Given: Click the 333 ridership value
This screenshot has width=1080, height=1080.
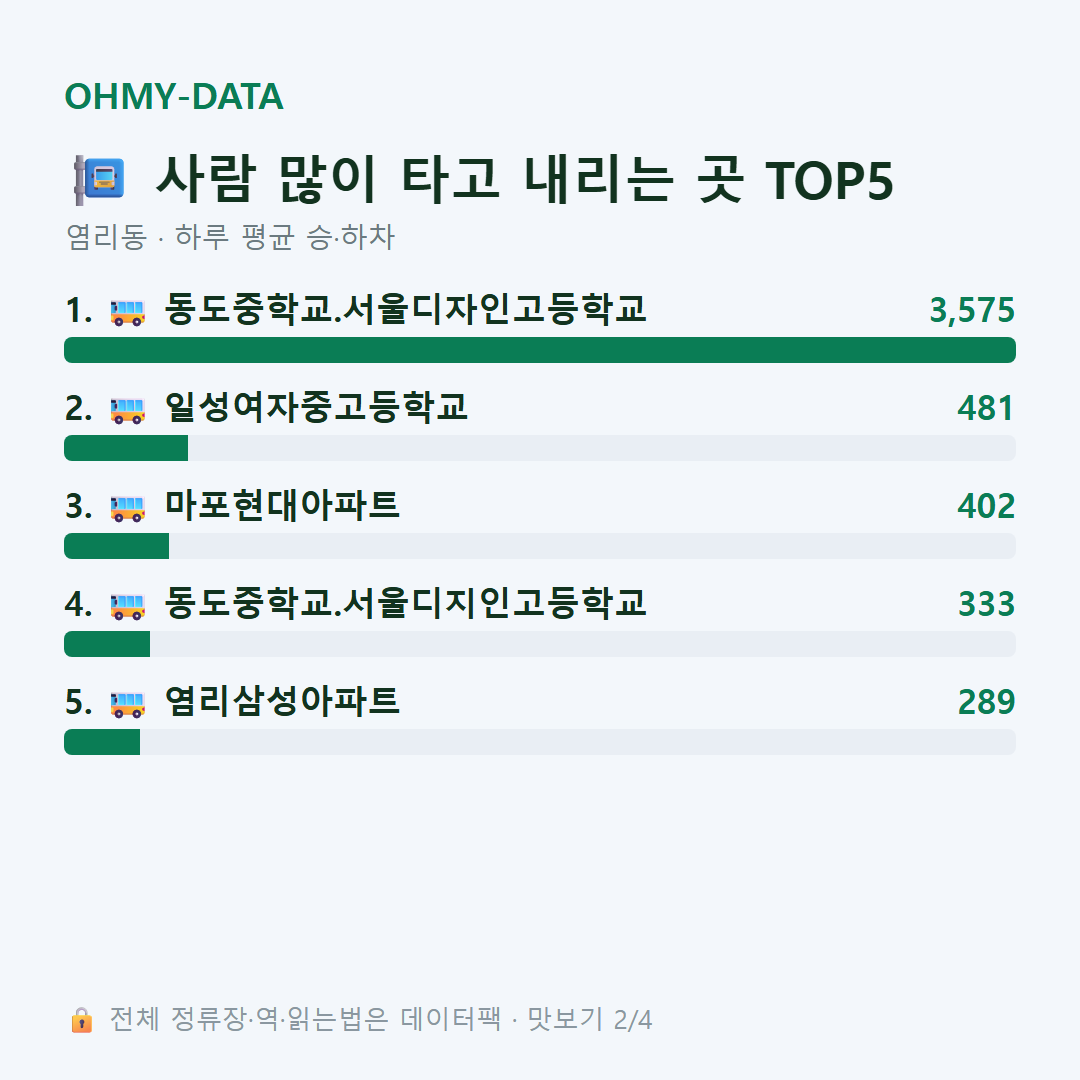Looking at the screenshot, I should (986, 604).
